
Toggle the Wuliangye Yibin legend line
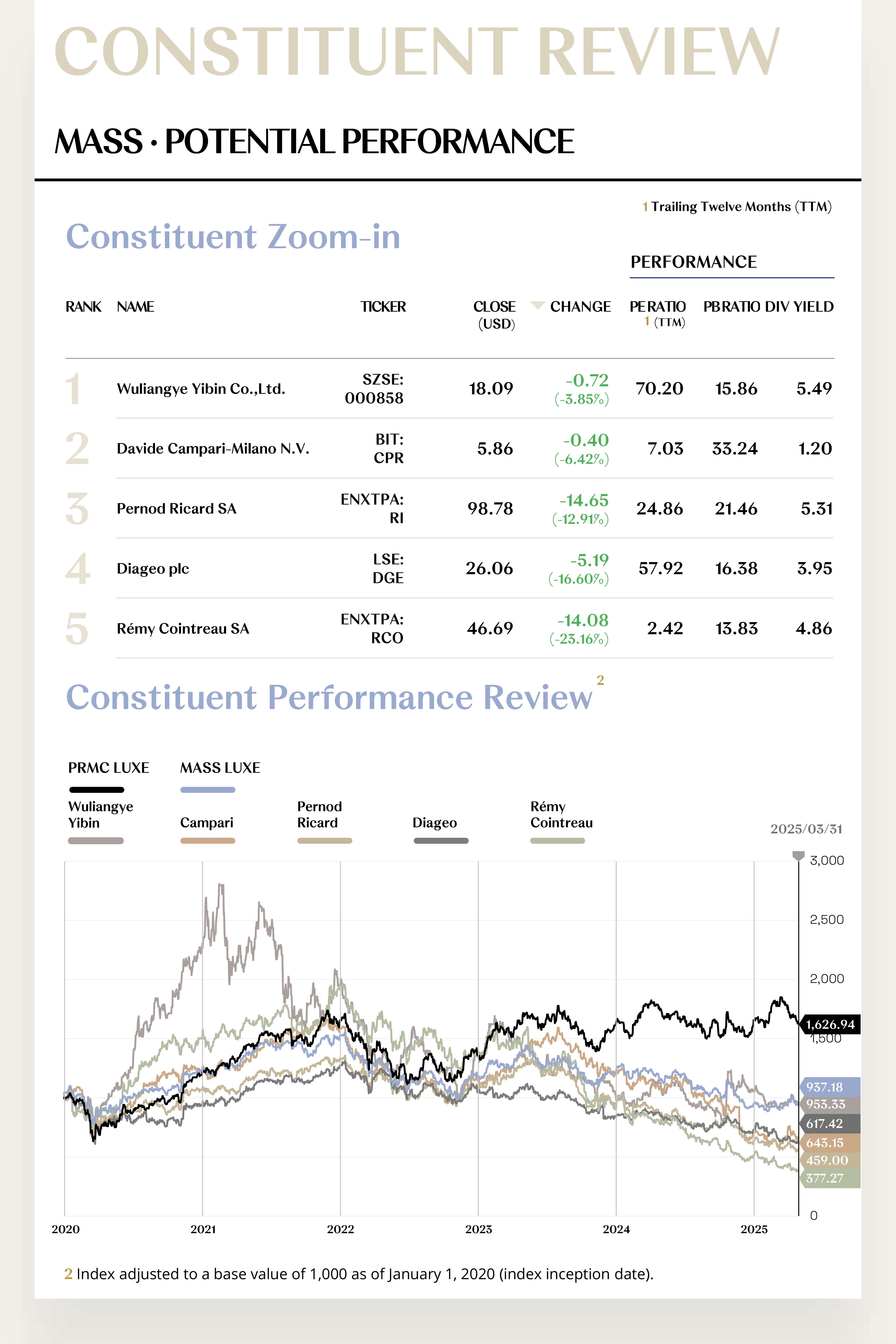[96, 840]
